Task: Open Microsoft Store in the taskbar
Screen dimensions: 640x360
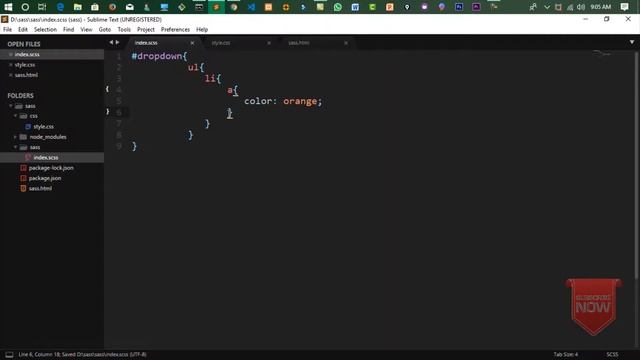Action: point(95,7)
